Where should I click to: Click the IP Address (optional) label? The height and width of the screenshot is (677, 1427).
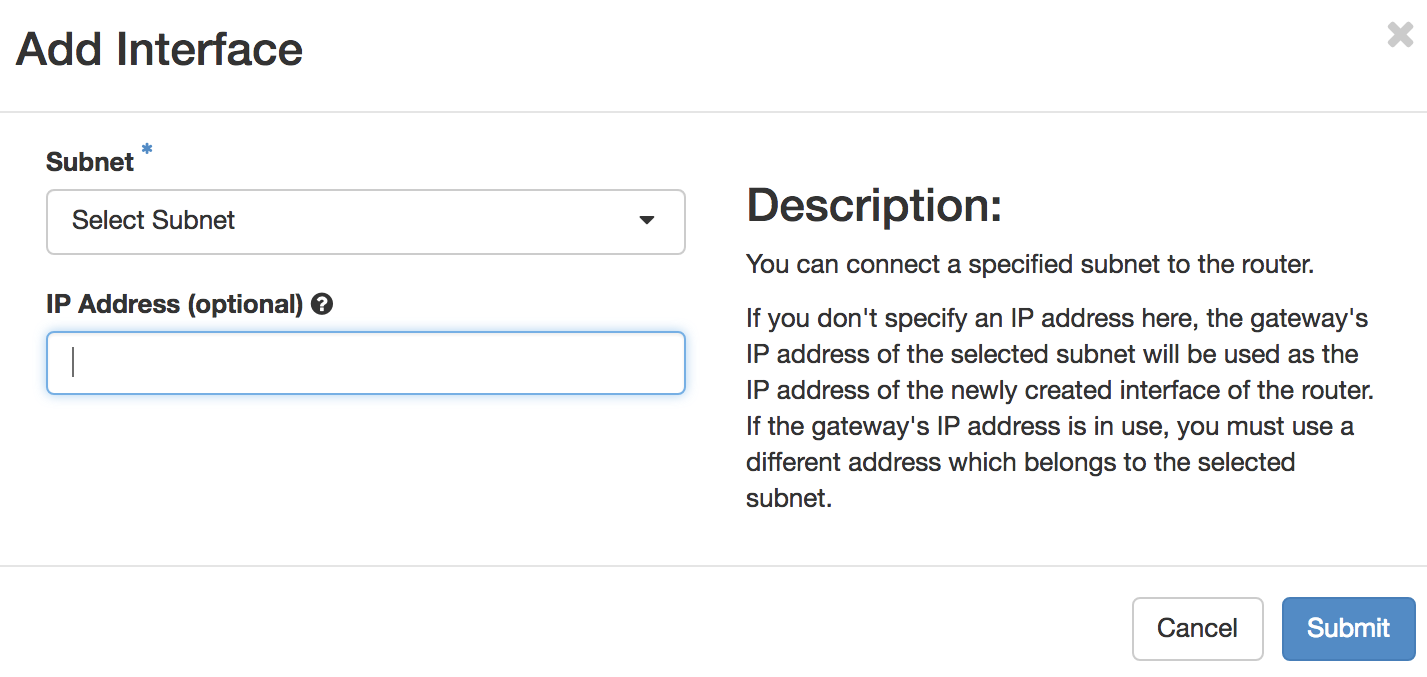[x=175, y=305]
